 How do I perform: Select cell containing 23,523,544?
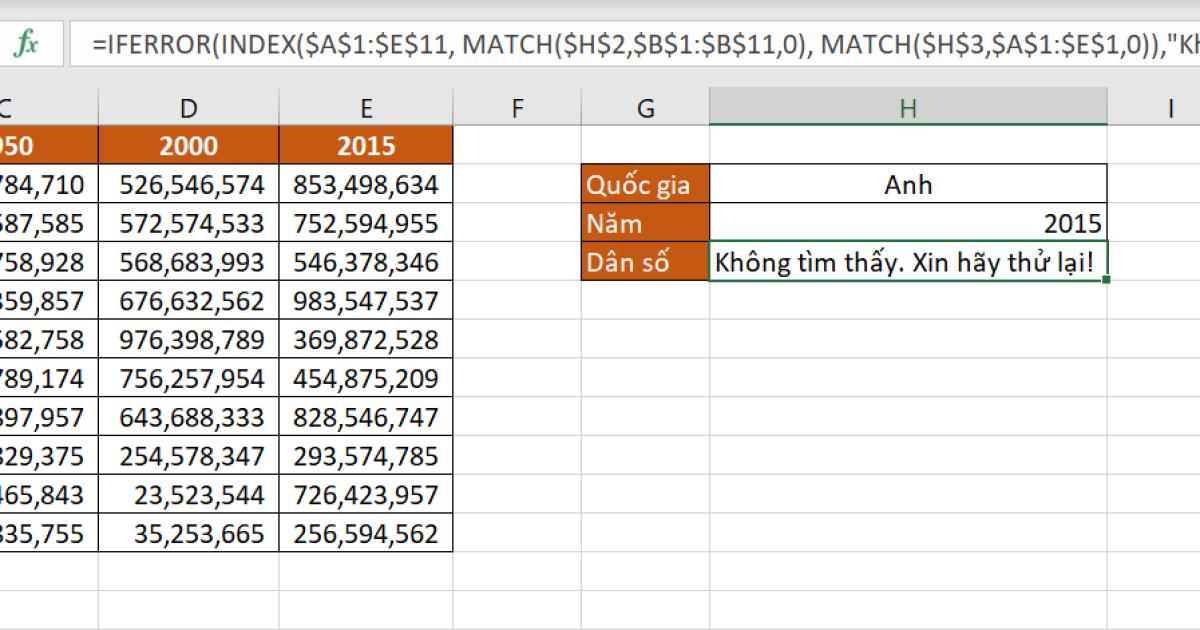[x=188, y=494]
